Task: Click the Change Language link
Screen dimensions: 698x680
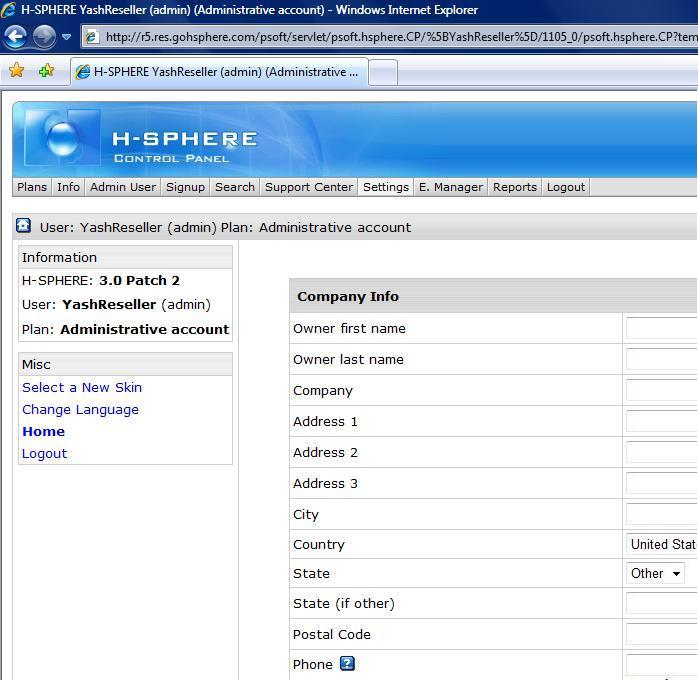Action: pos(81,410)
